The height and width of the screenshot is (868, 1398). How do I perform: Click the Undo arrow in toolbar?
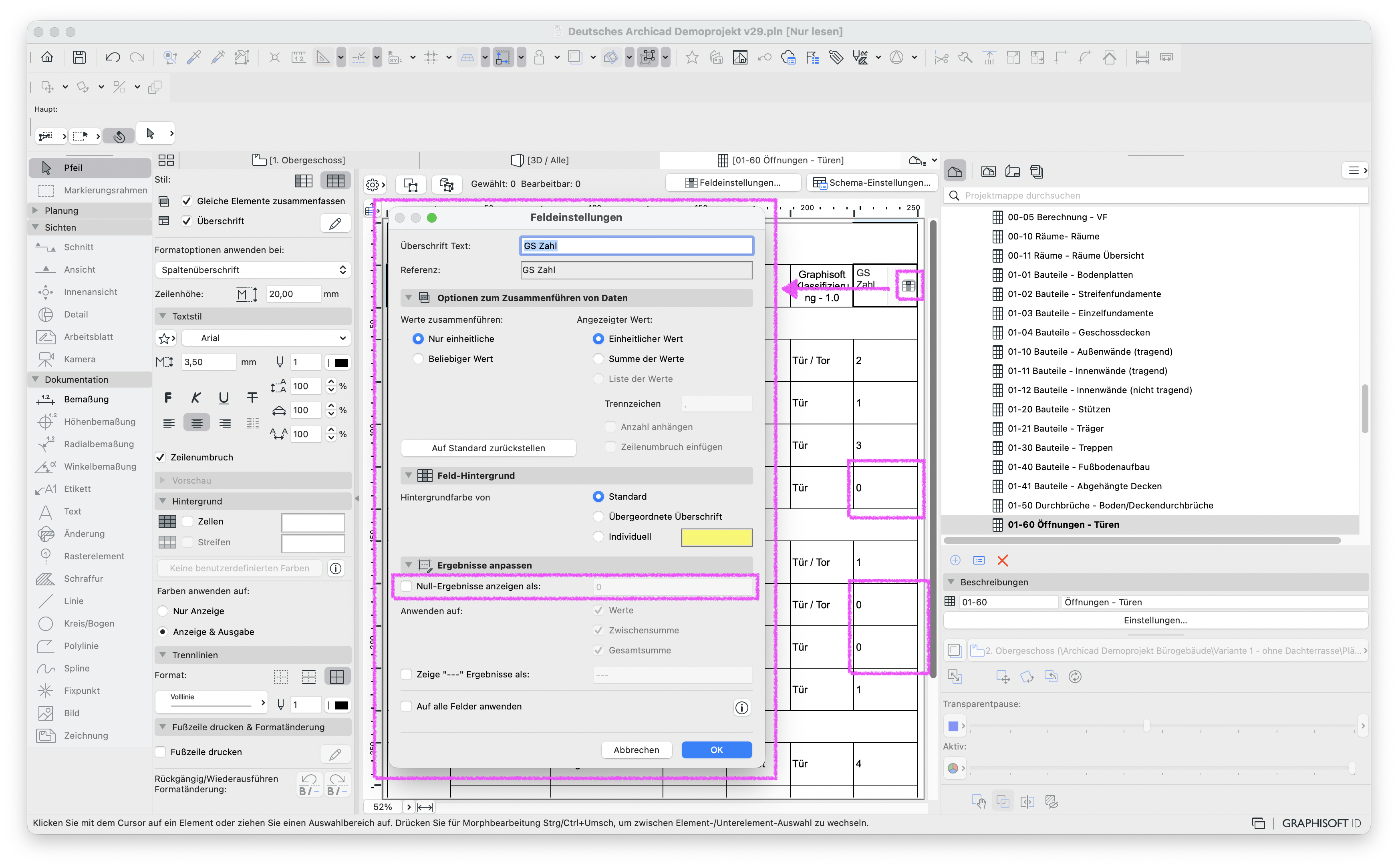(113, 57)
